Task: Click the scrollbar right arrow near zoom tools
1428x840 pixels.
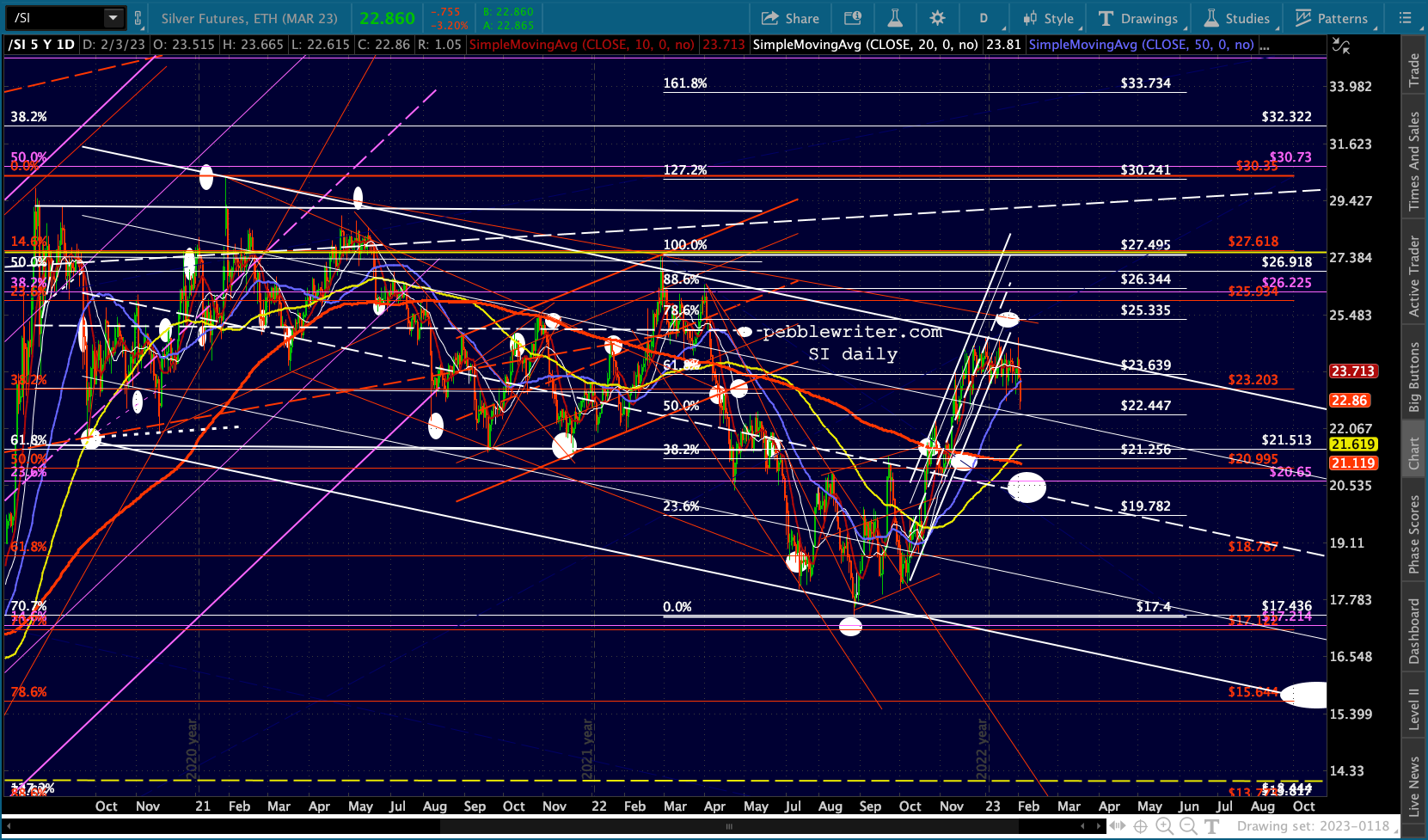Action: coord(1100,827)
